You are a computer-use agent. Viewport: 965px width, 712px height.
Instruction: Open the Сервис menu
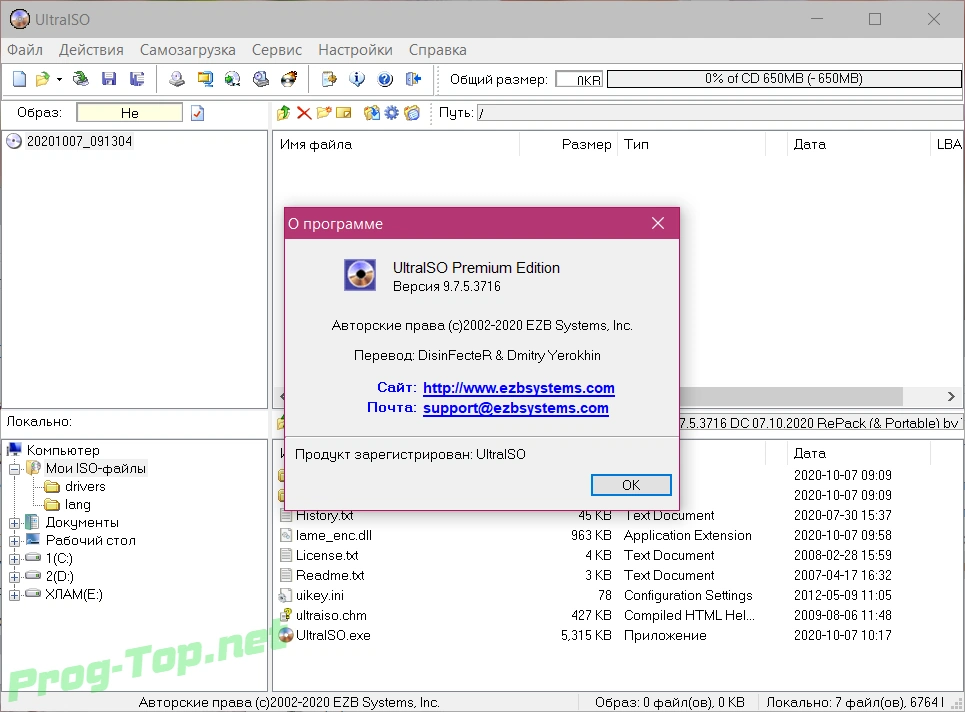pyautogui.click(x=277, y=50)
